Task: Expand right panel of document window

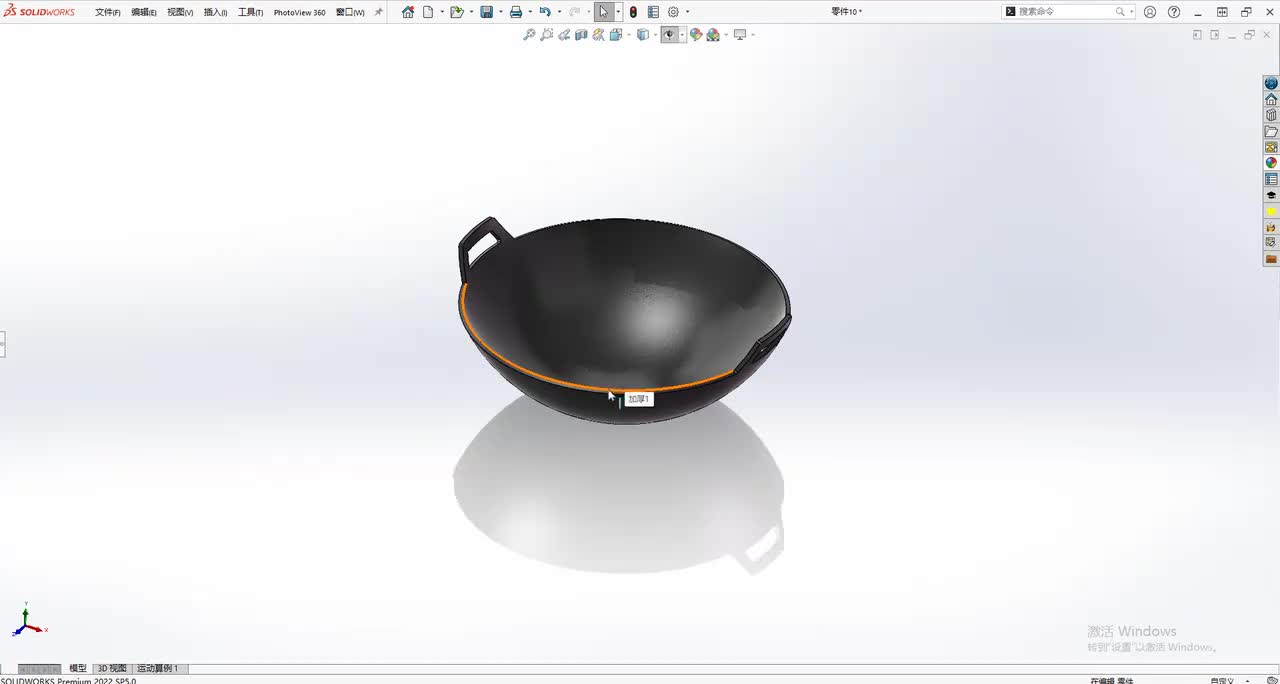Action: (1215, 35)
